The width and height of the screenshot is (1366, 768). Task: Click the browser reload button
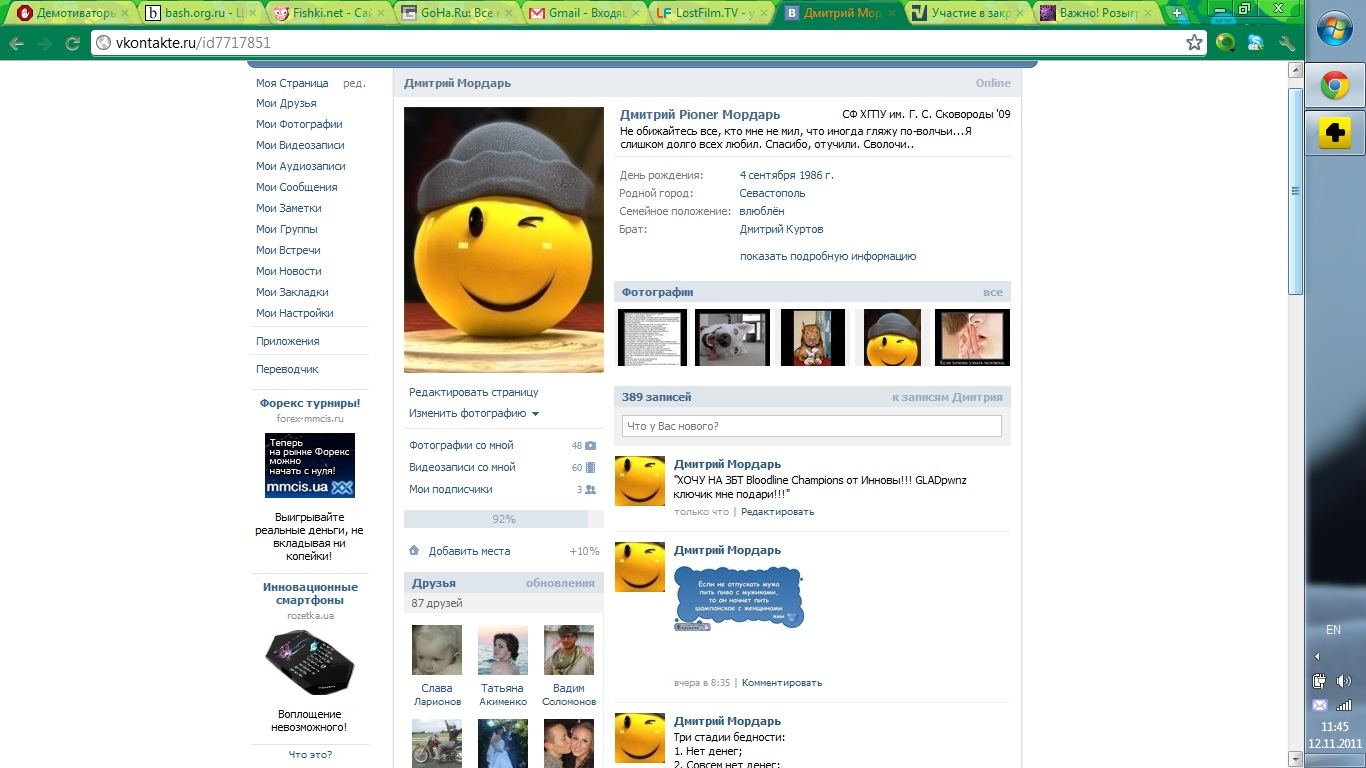click(x=72, y=43)
